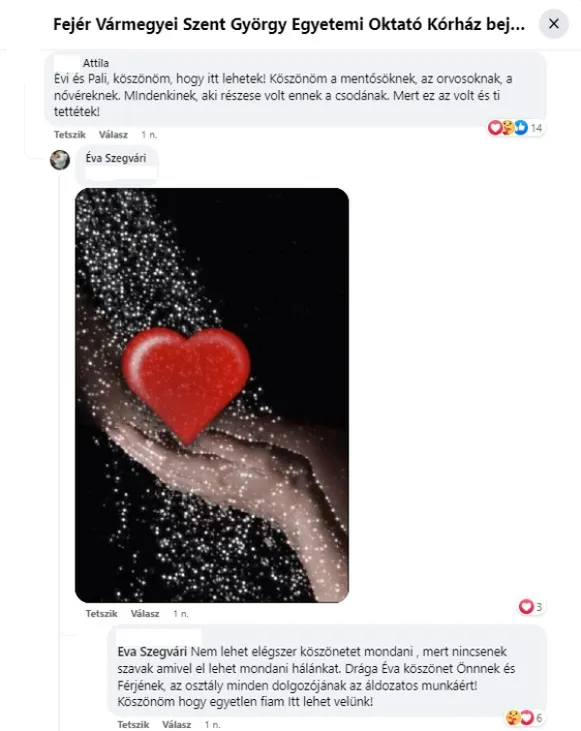Click the care emoji on the last reply
This screenshot has height=731, width=581.
click(x=513, y=718)
